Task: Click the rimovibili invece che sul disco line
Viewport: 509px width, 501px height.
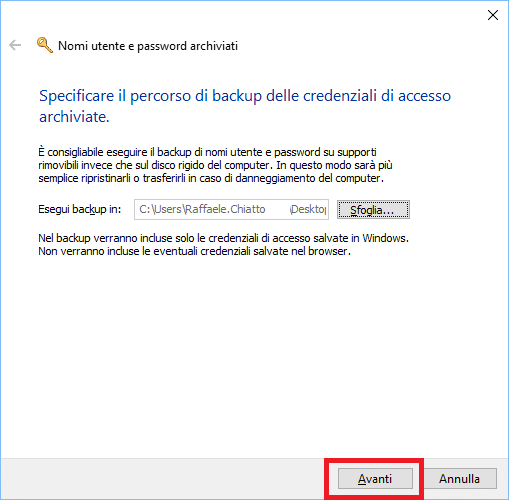Action: pyautogui.click(x=215, y=165)
